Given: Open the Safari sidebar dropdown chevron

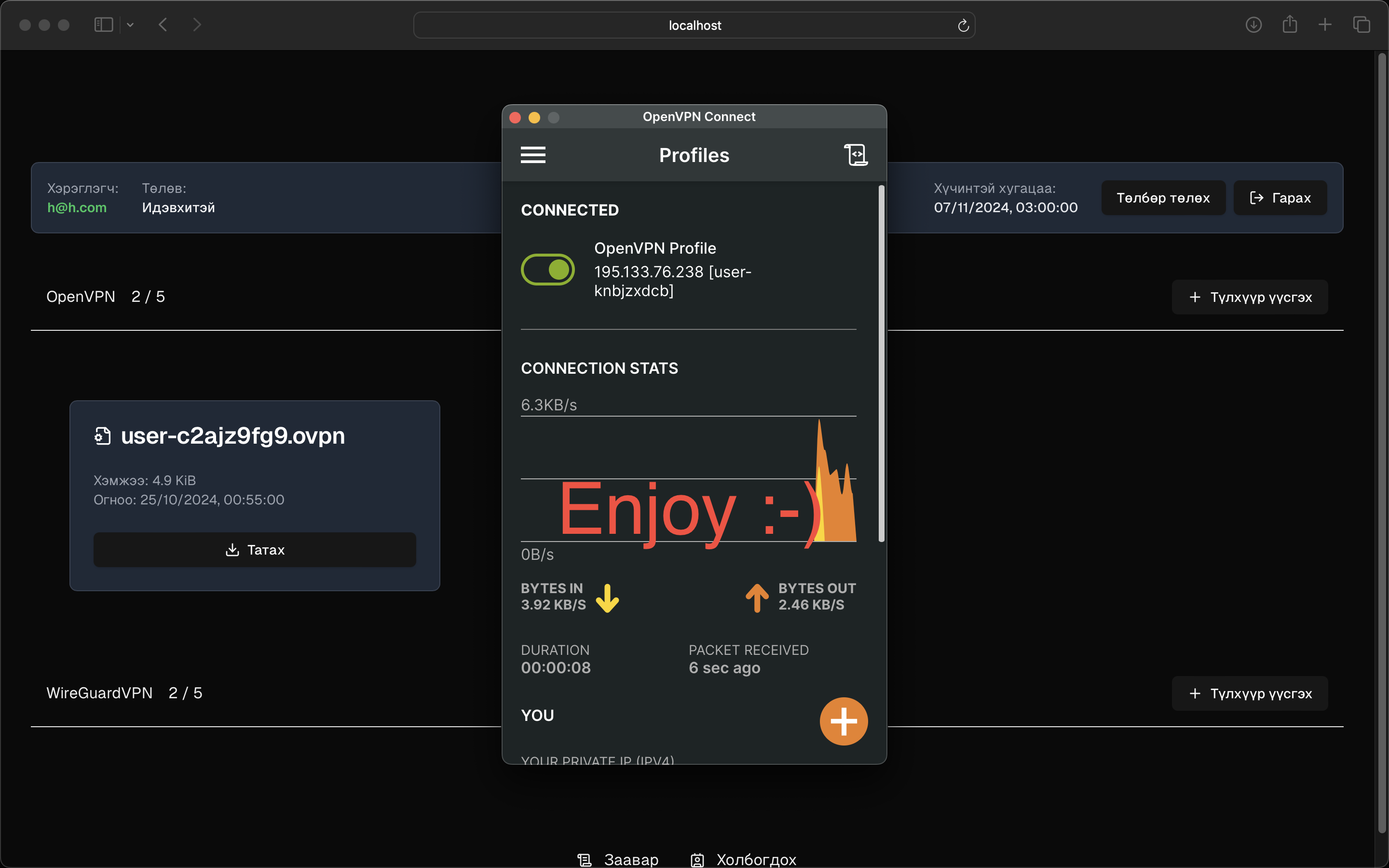Looking at the screenshot, I should pyautogui.click(x=130, y=25).
